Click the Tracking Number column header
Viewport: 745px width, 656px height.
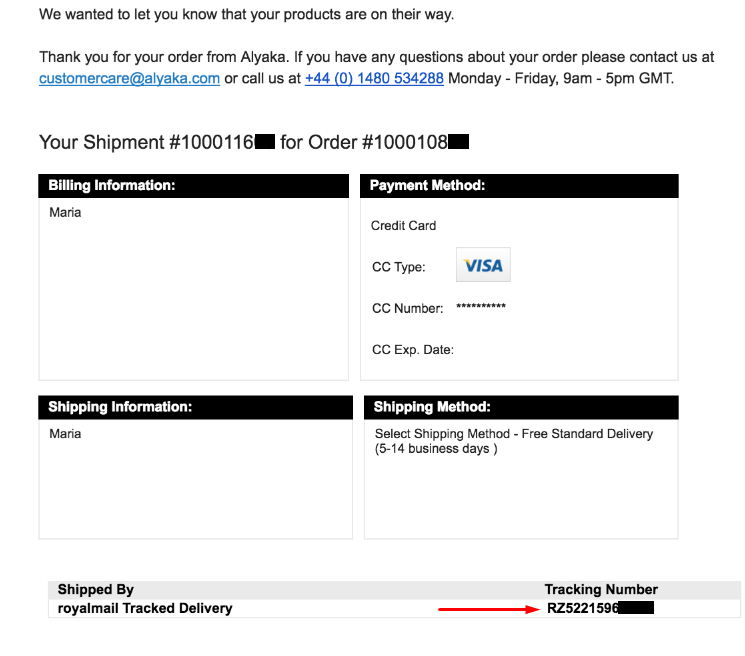601,589
